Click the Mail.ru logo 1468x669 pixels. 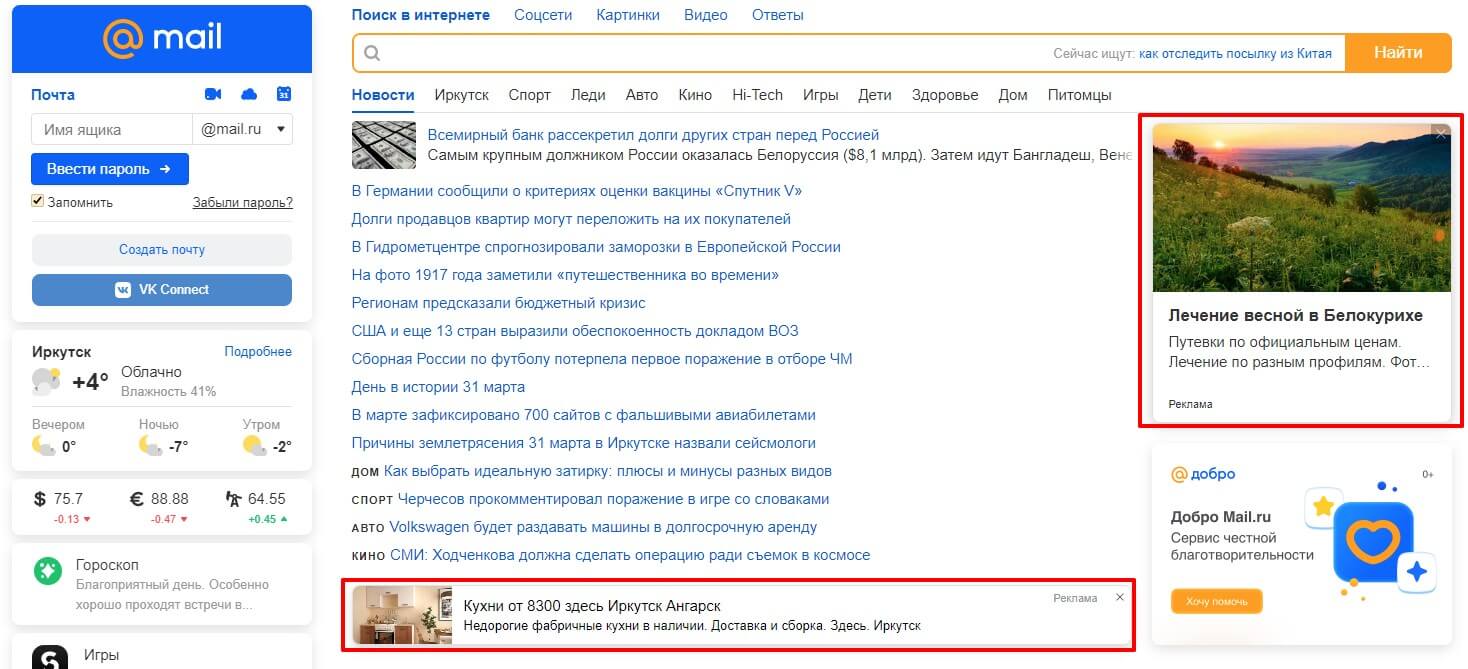click(160, 40)
